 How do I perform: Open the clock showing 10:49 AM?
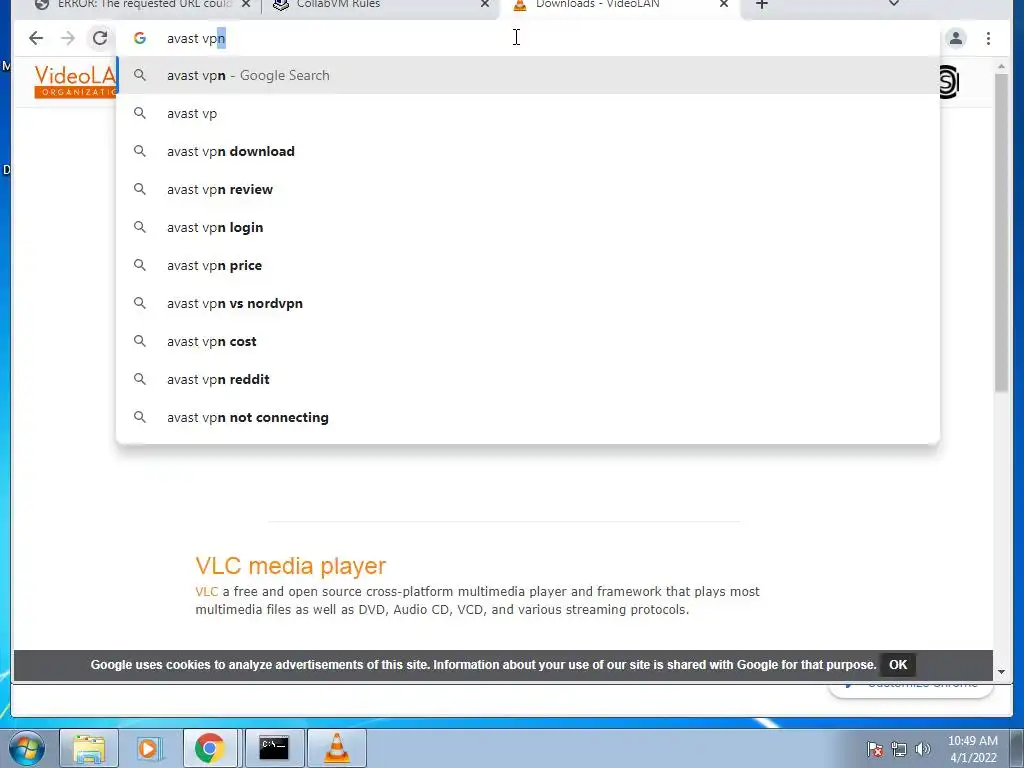tap(972, 749)
